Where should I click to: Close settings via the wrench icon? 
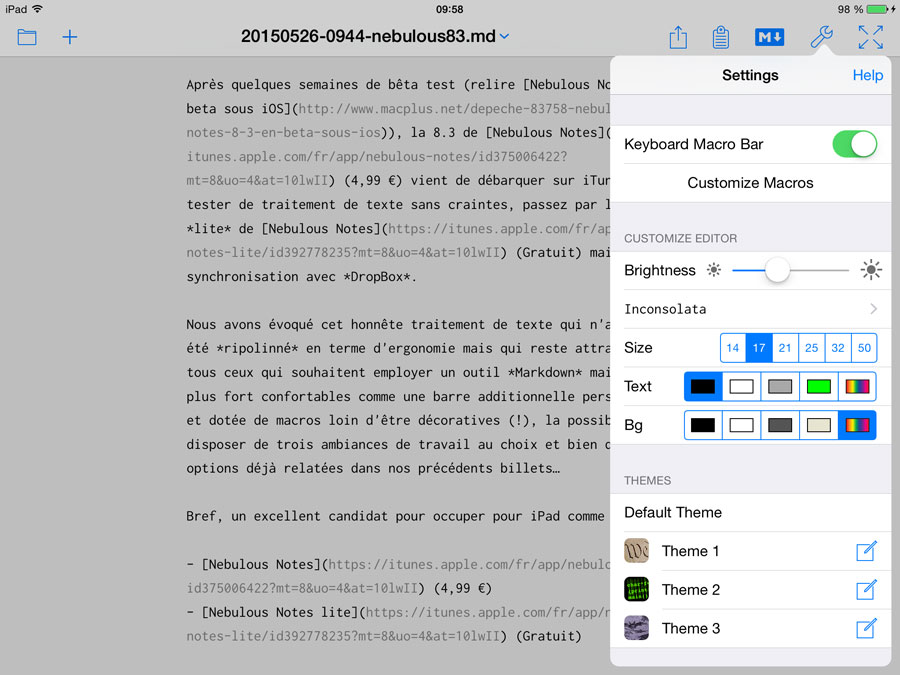tap(821, 37)
